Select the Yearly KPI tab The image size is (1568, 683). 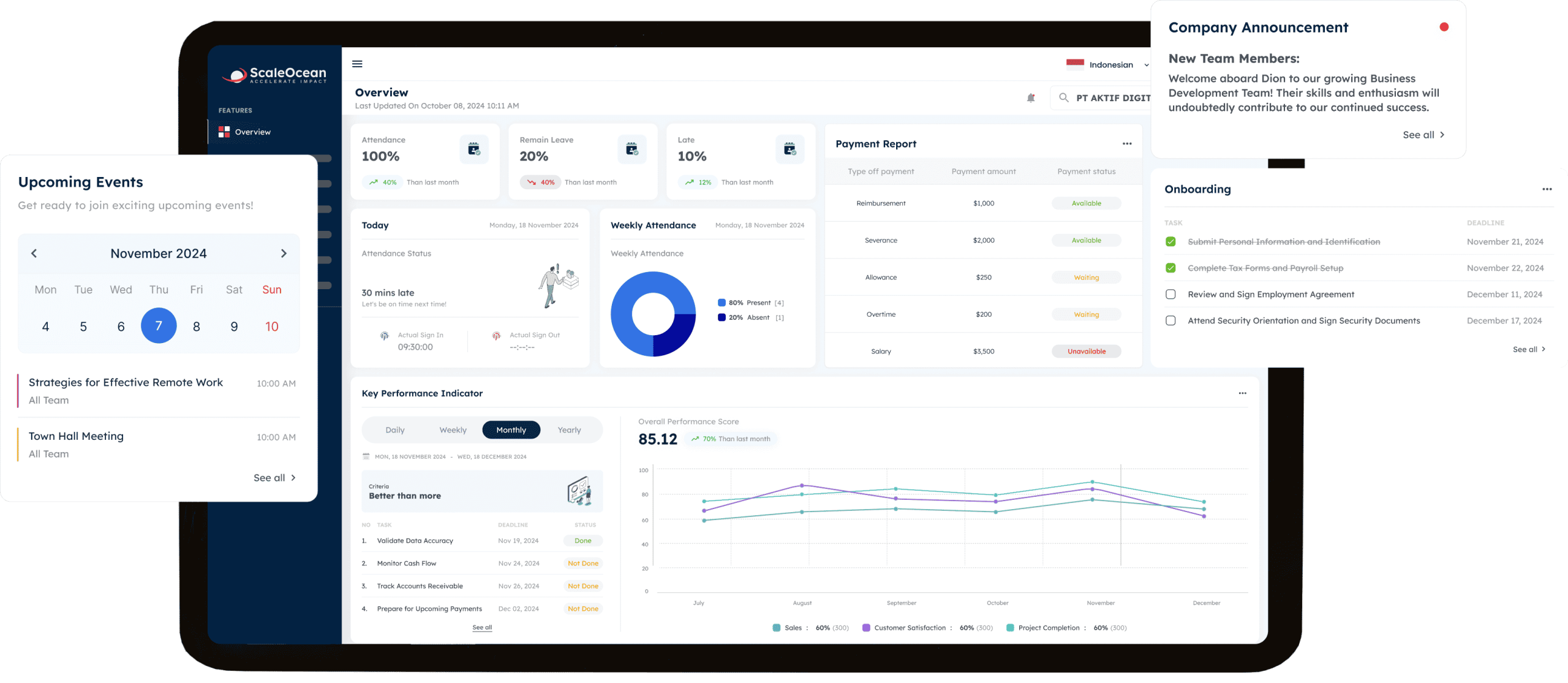(x=569, y=430)
